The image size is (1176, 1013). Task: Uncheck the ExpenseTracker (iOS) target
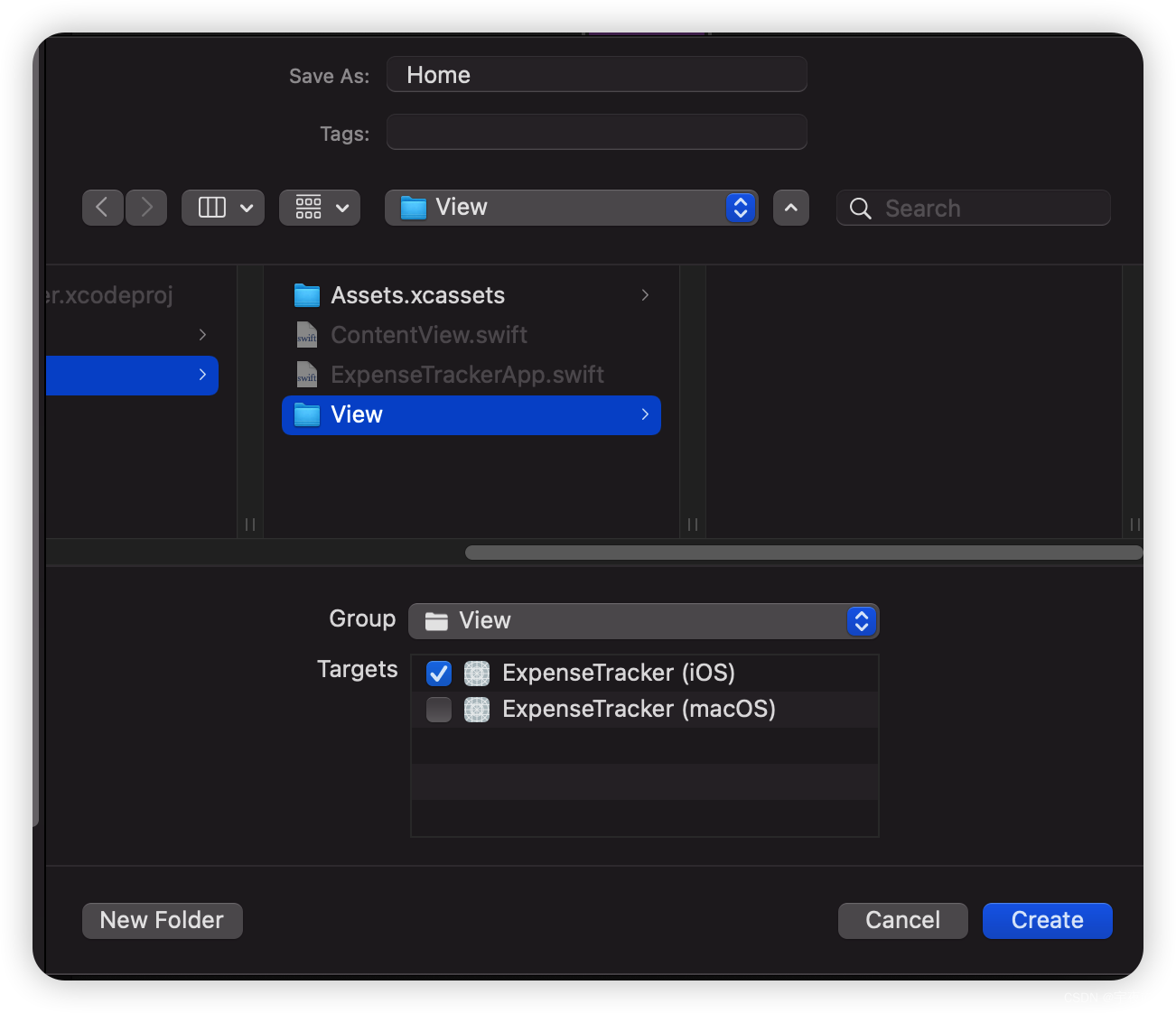pyautogui.click(x=439, y=674)
